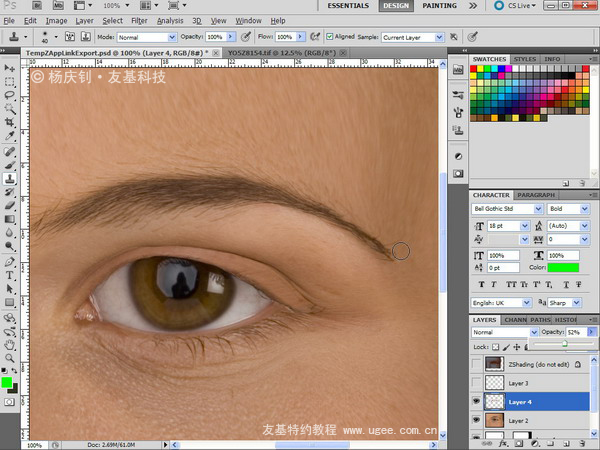Open the CS Live menu button
This screenshot has width=600, height=450.
point(515,5)
